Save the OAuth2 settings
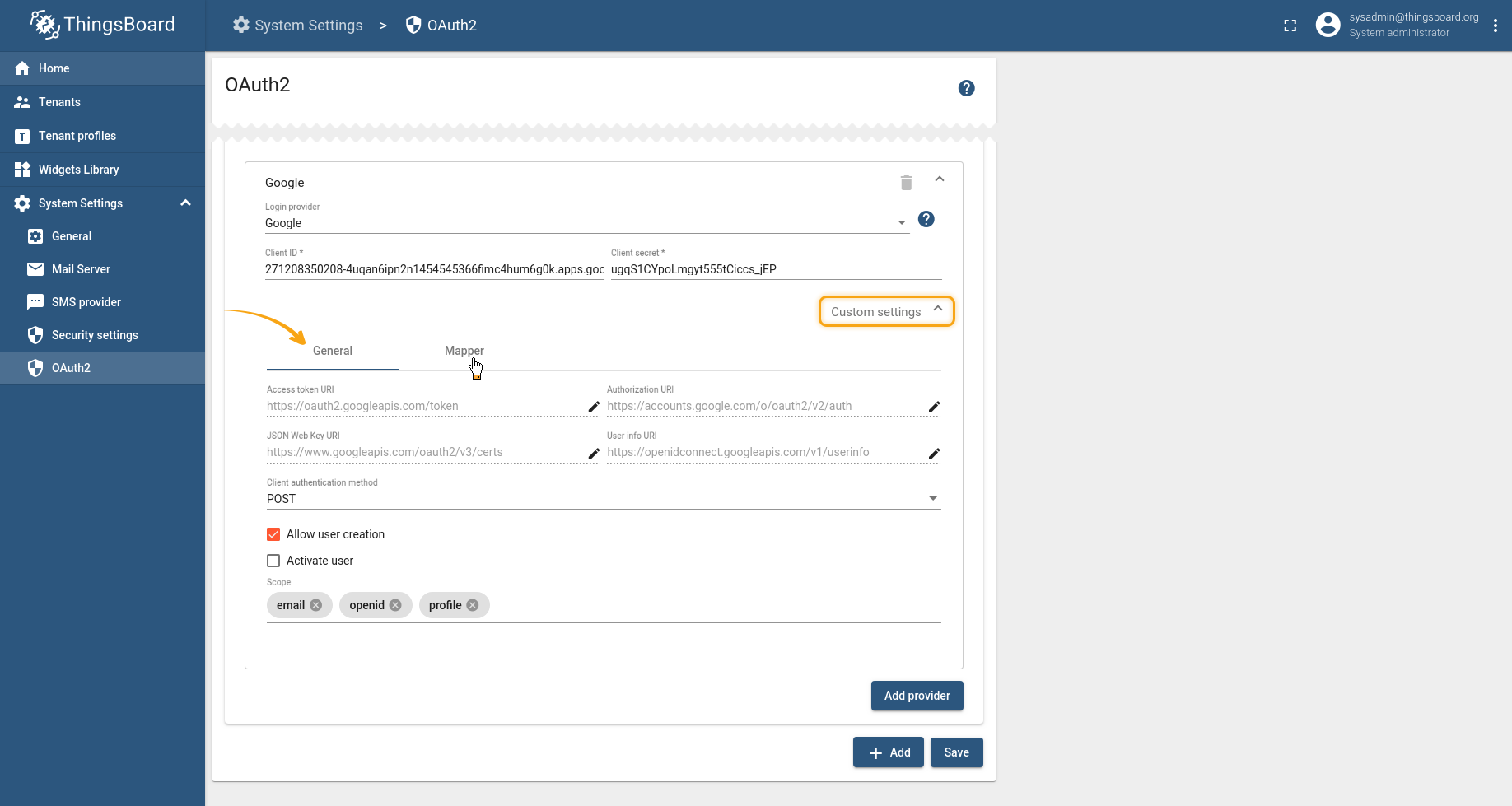 (x=957, y=752)
